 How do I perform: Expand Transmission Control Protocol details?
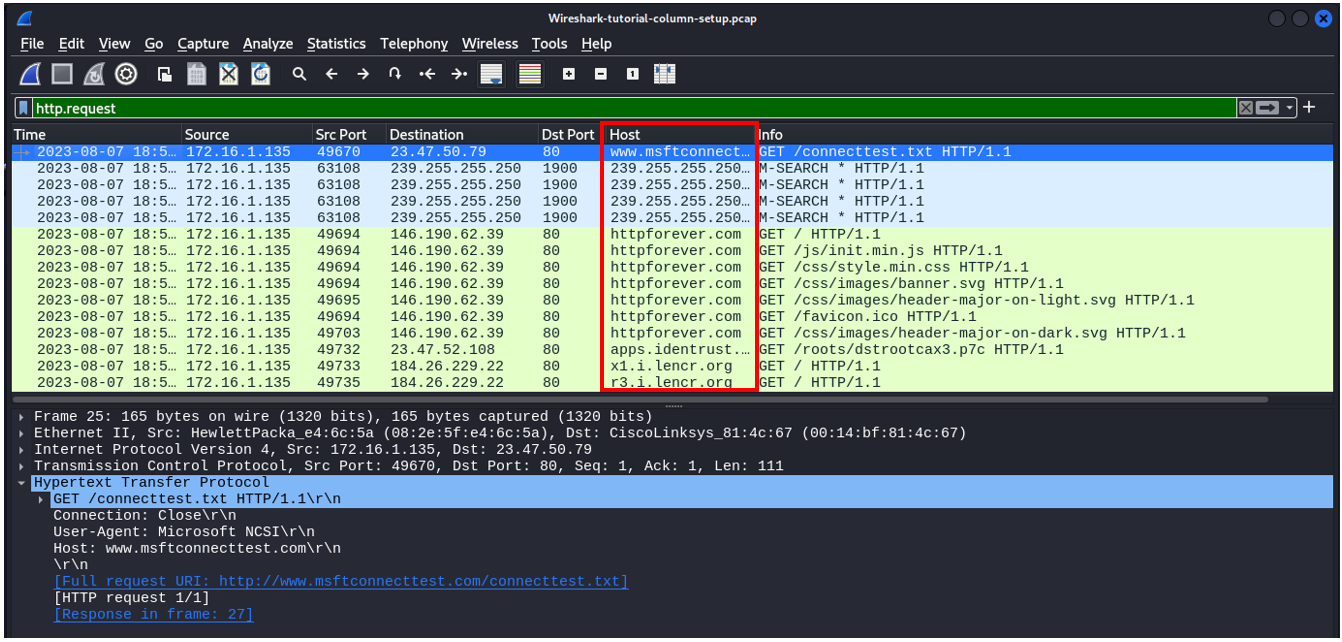pyautogui.click(x=23, y=466)
